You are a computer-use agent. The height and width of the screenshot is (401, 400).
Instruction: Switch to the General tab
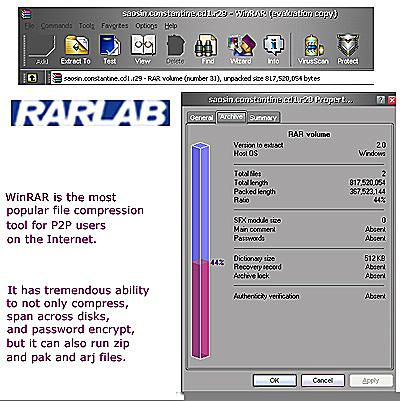(x=201, y=117)
